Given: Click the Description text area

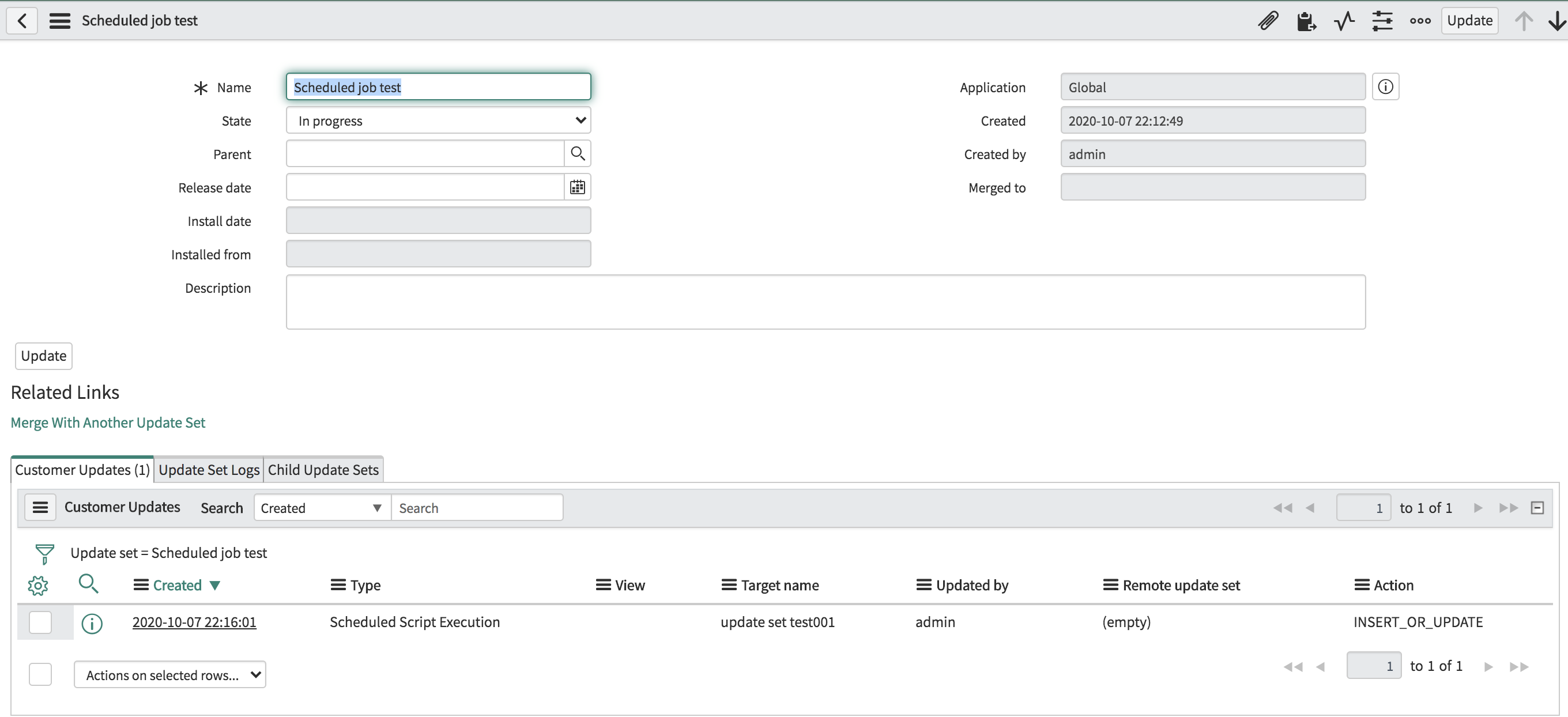Looking at the screenshot, I should click(826, 302).
